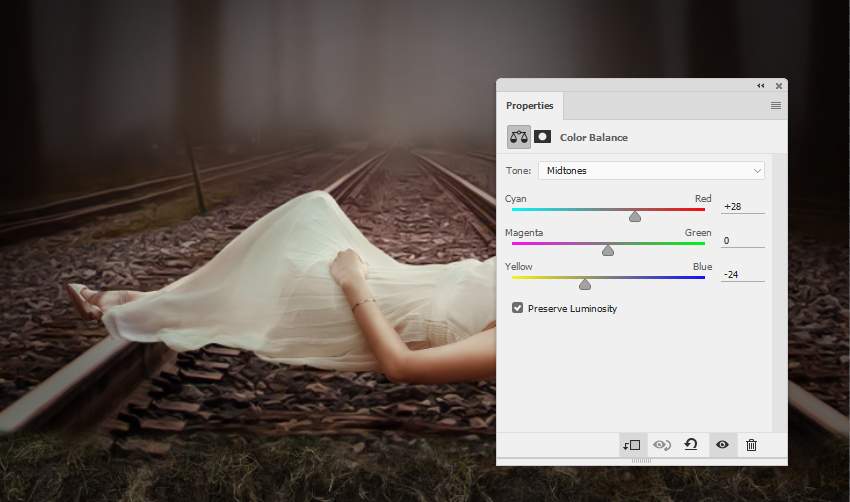Select the layer mask icon

pyautogui.click(x=543, y=137)
